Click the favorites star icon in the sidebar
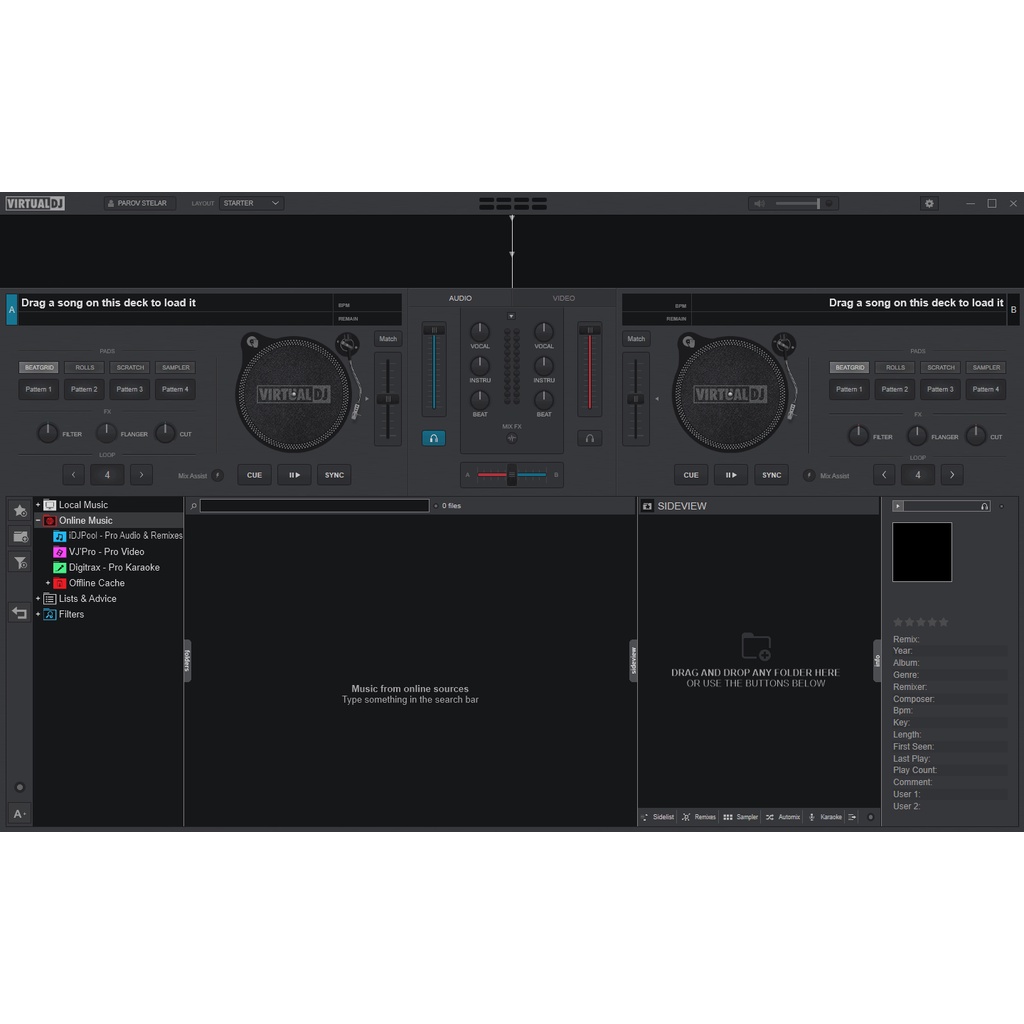The height and width of the screenshot is (1024, 1024). click(x=19, y=510)
